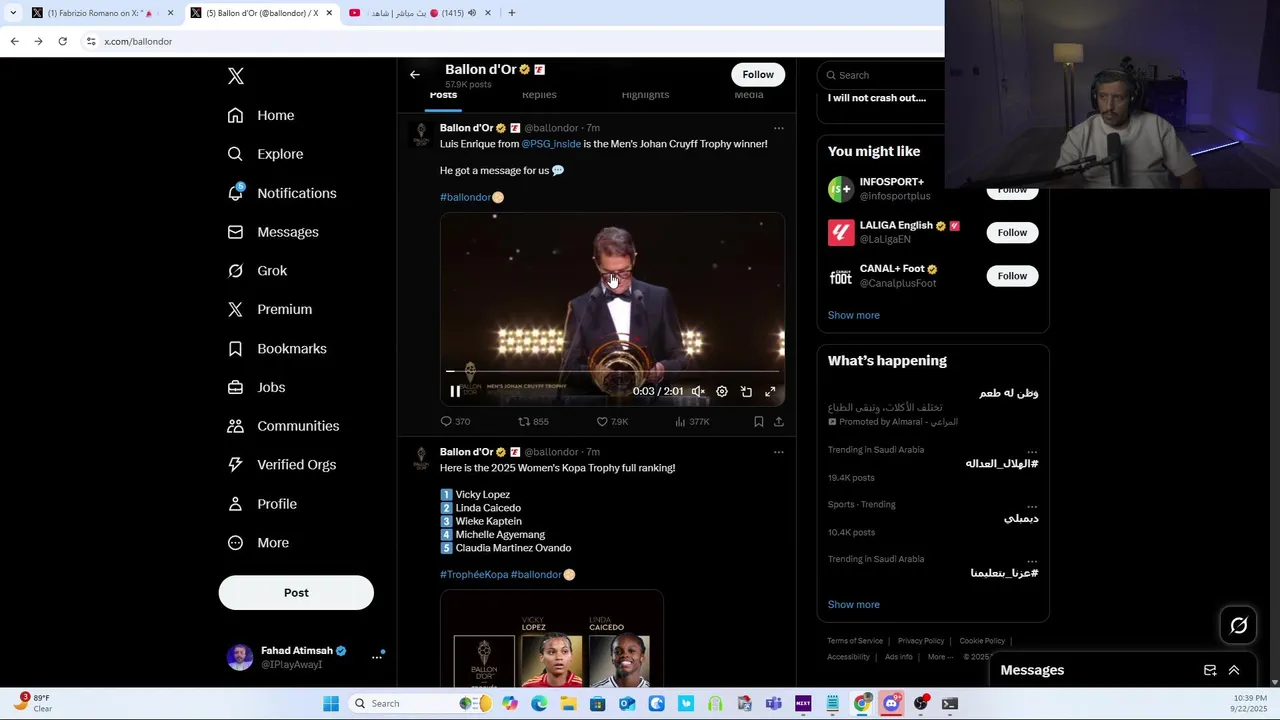Open Jobs in sidebar
The height and width of the screenshot is (720, 1280).
(x=256, y=387)
